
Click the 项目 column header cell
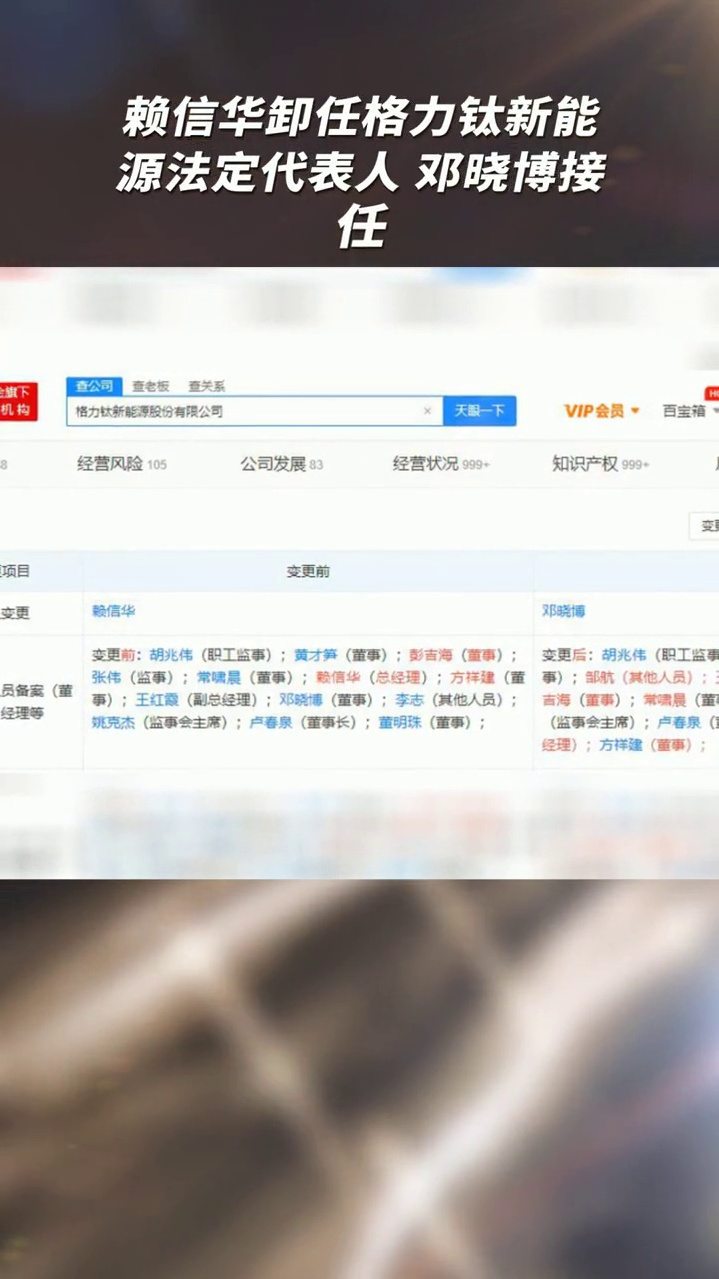(x=40, y=572)
